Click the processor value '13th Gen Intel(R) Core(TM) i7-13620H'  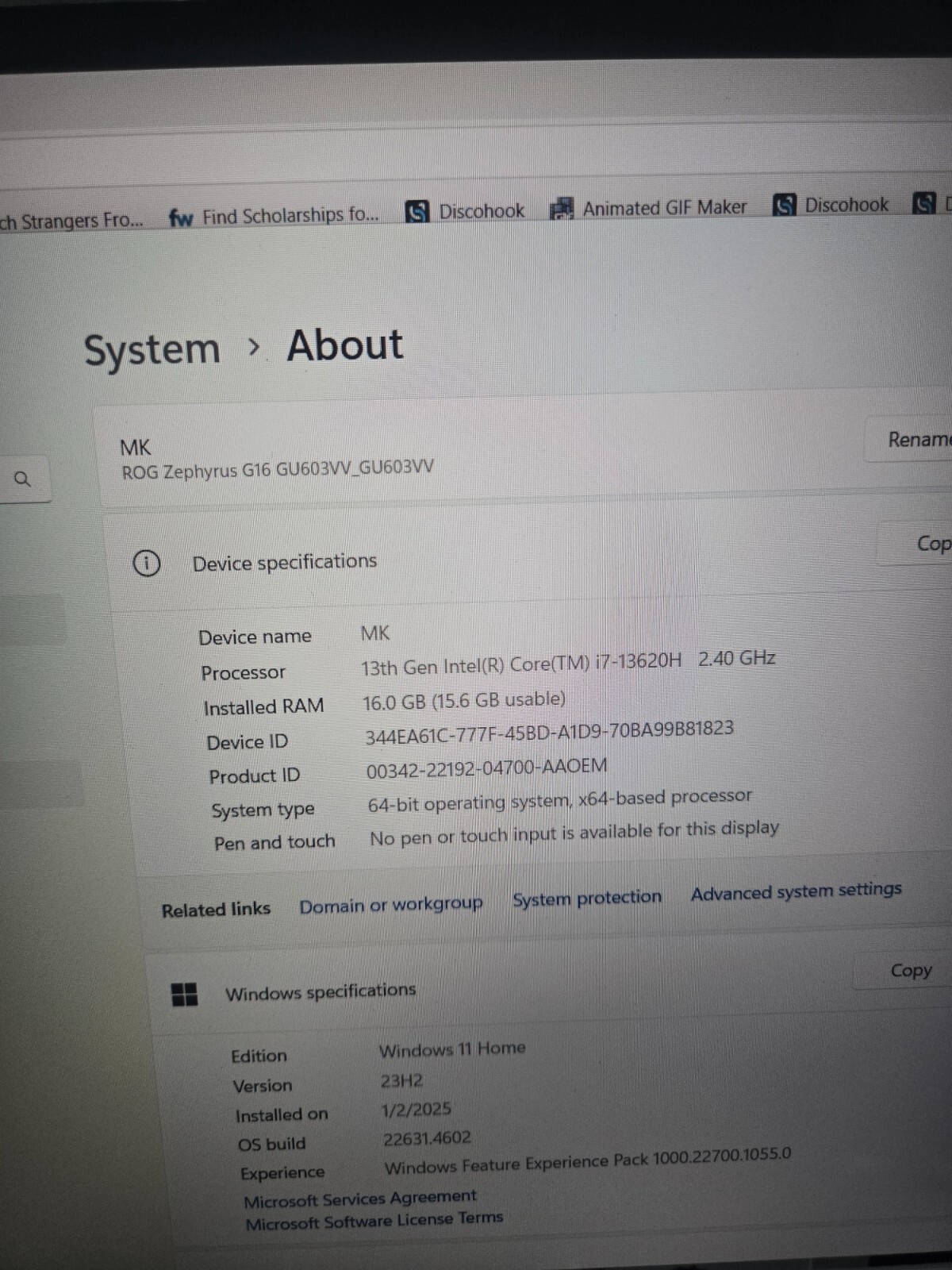521,664
